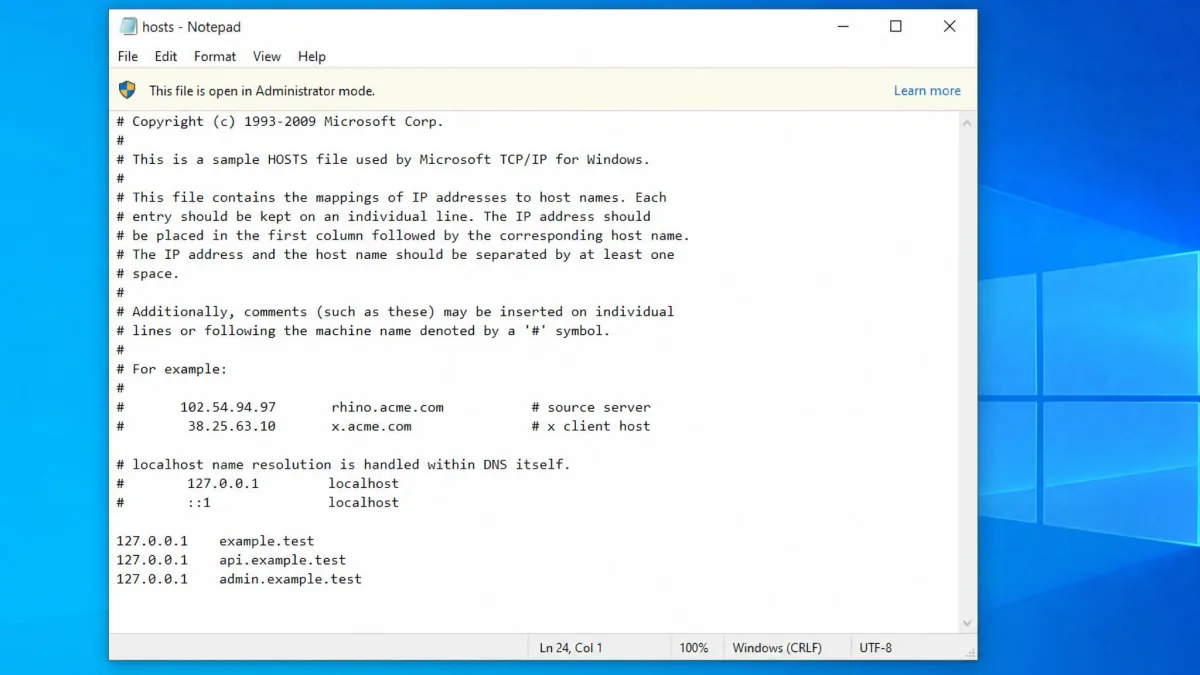Close the hosts Notepad window
This screenshot has width=1200, height=675.
(x=950, y=27)
